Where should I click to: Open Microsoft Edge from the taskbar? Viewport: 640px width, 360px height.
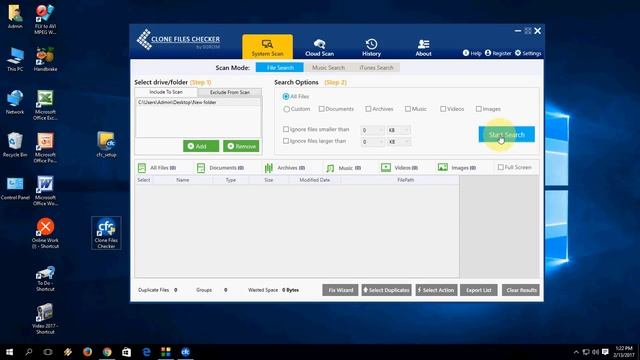point(146,352)
